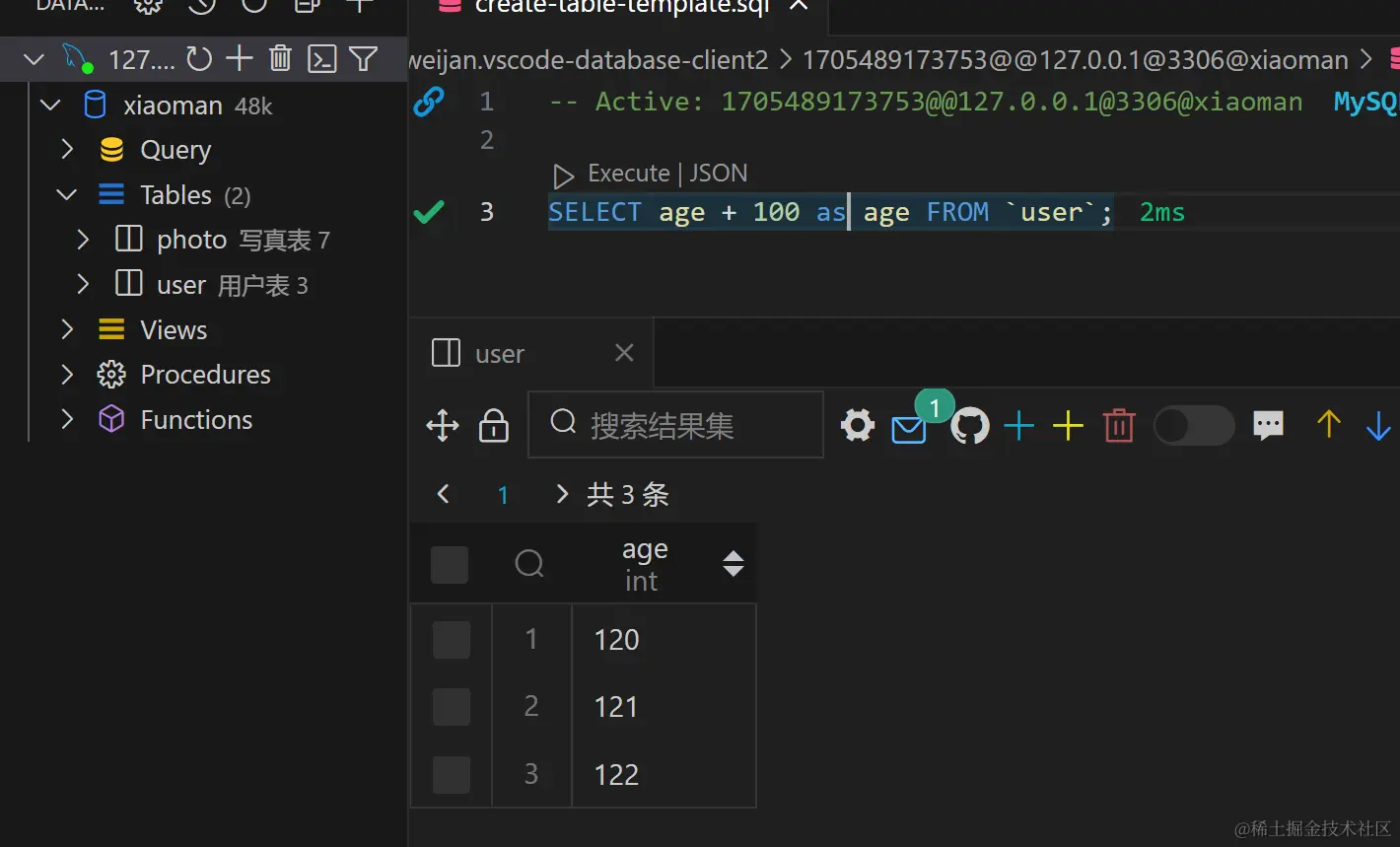Refresh the 127.0.0.1 connection

coord(199,59)
